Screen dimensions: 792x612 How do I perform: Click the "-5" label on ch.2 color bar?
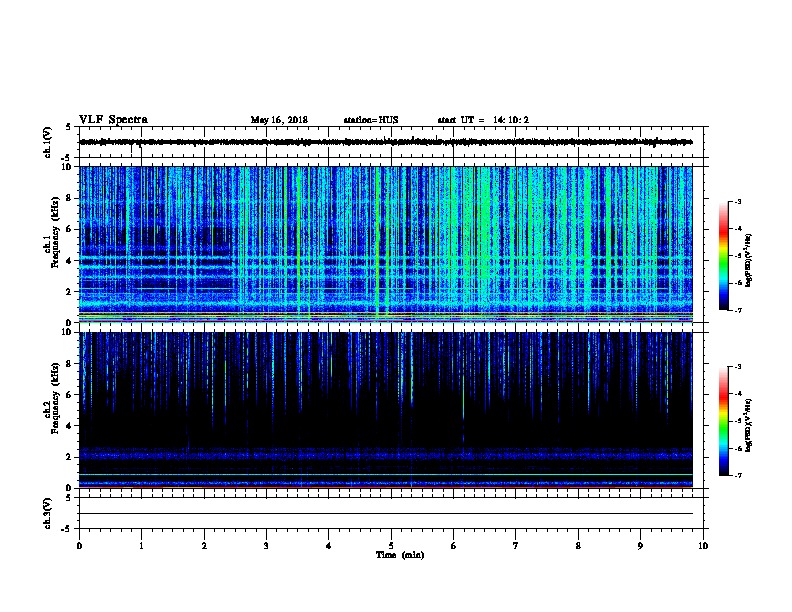pos(737,421)
